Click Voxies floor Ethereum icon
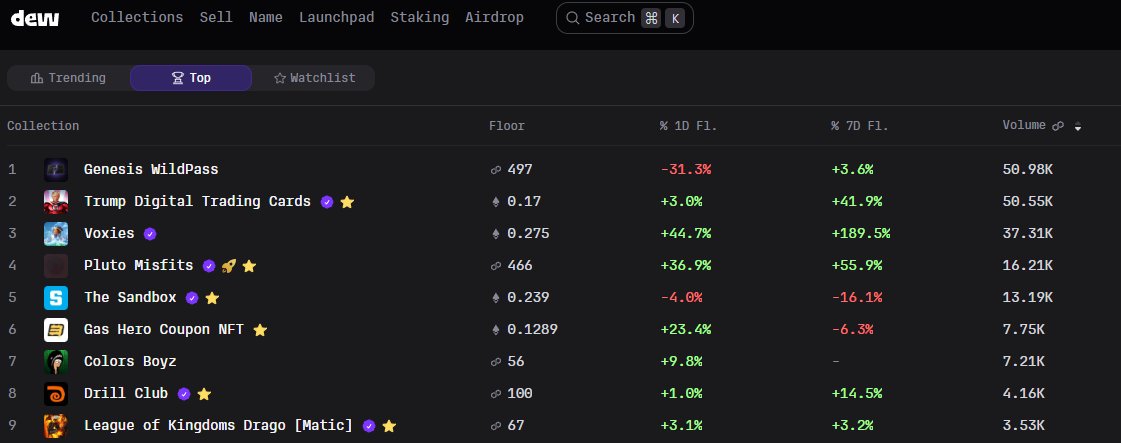Image resolution: width=1121 pixels, height=443 pixels. click(x=495, y=234)
